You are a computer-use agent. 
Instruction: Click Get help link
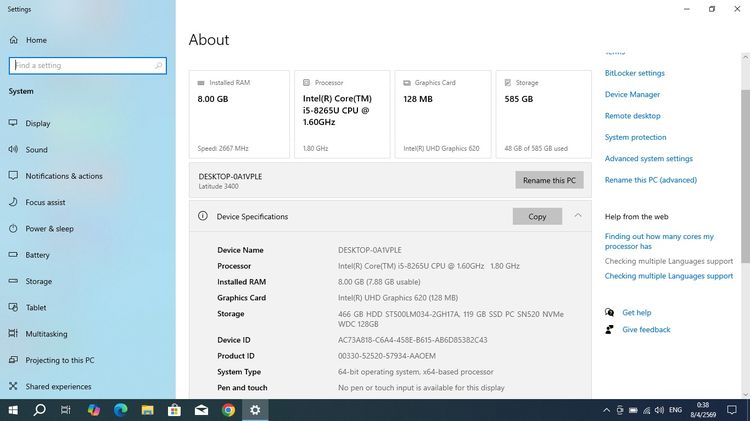coord(637,312)
